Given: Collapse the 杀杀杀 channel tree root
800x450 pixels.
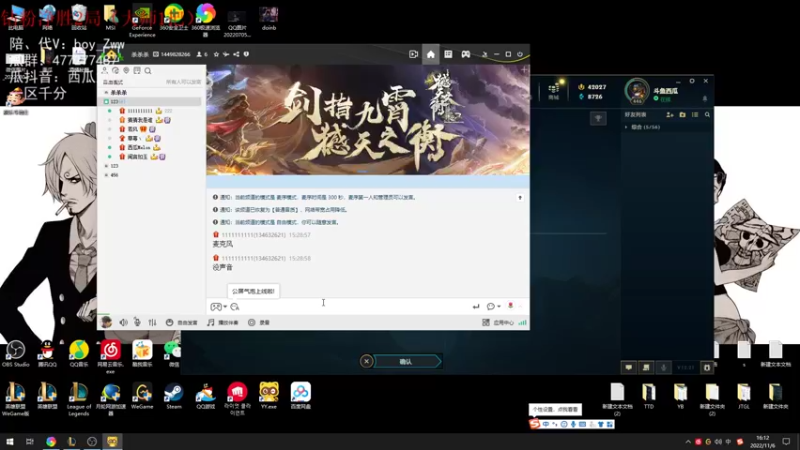Looking at the screenshot, I should [x=106, y=92].
